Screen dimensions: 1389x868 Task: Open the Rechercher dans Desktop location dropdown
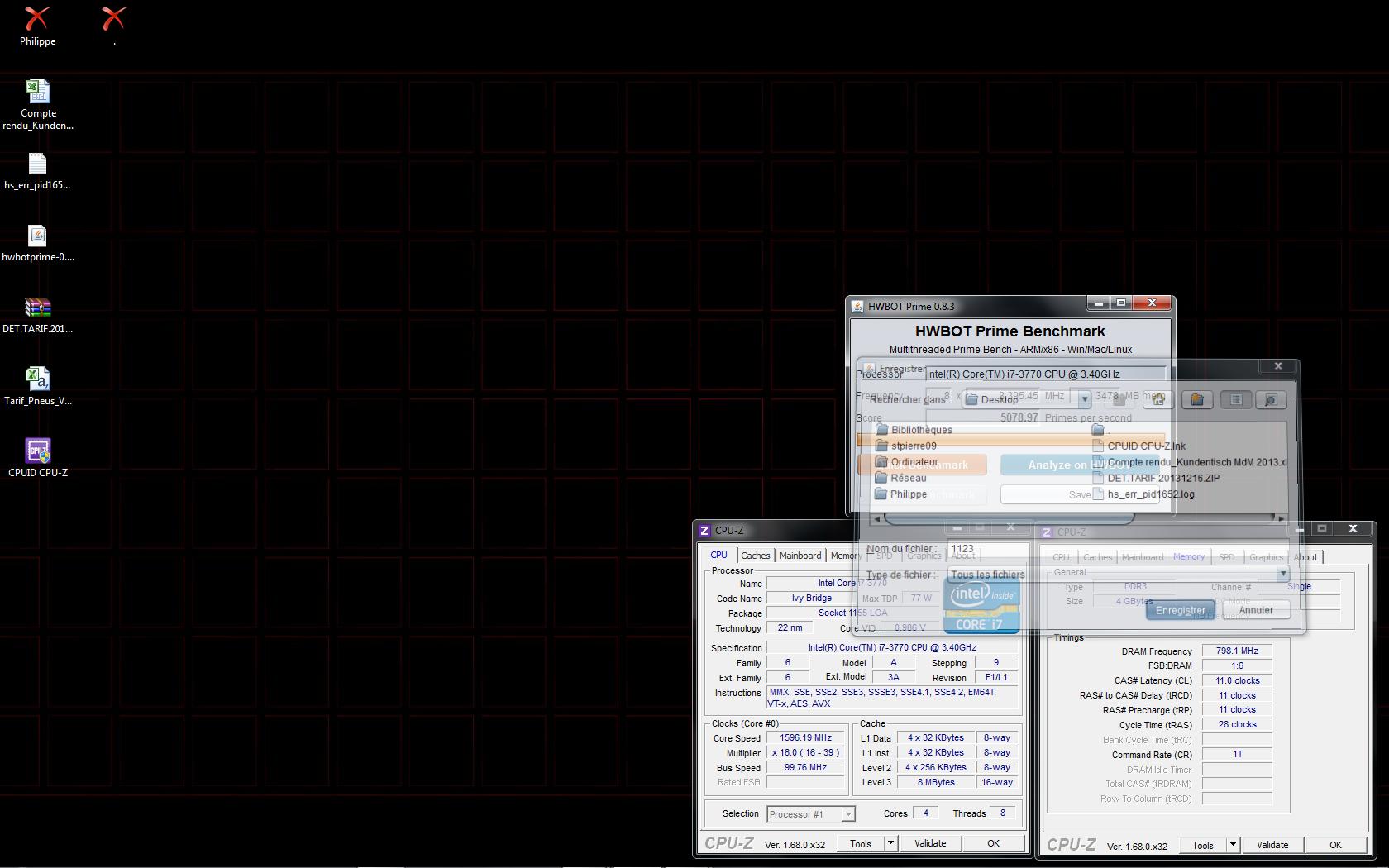1084,399
